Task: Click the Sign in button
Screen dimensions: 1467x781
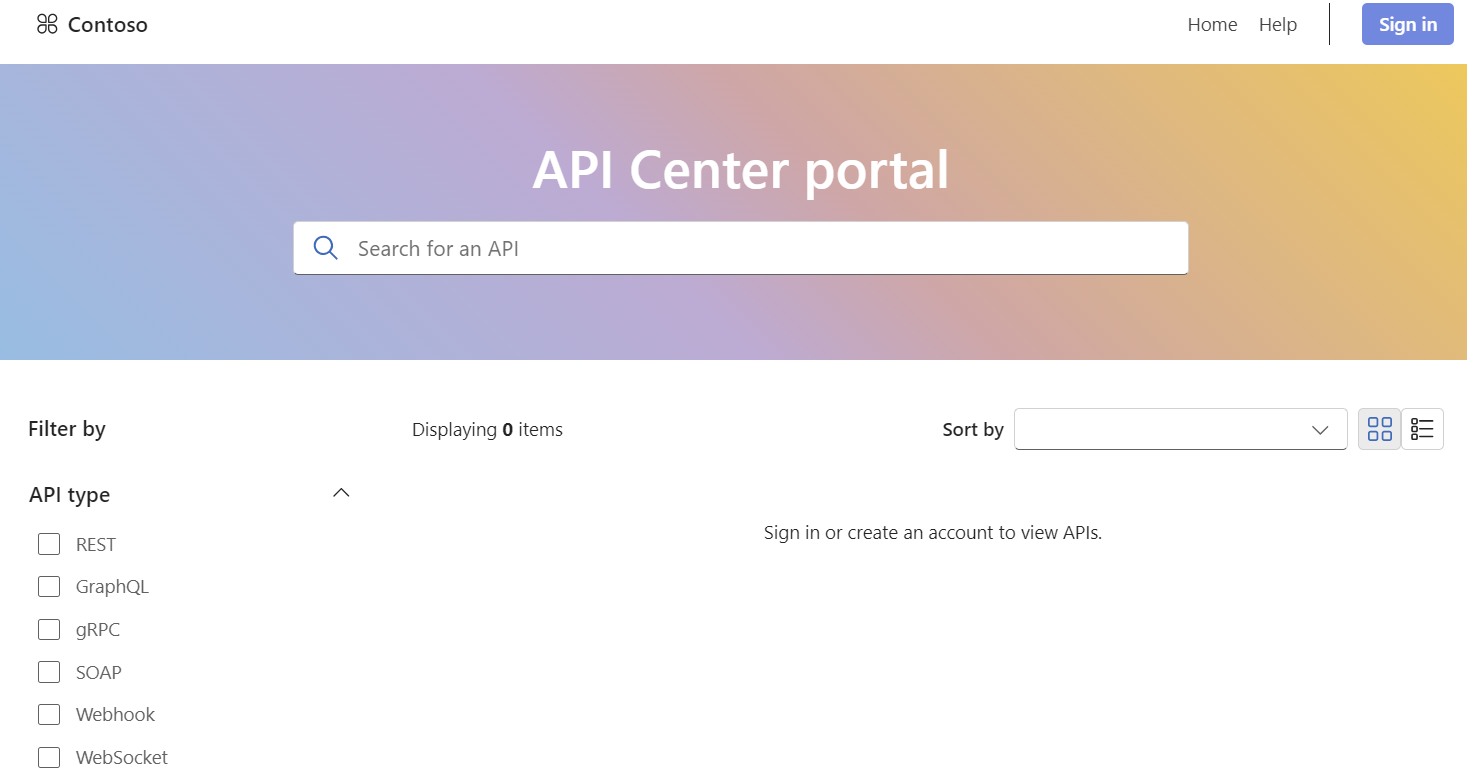Action: (1407, 24)
